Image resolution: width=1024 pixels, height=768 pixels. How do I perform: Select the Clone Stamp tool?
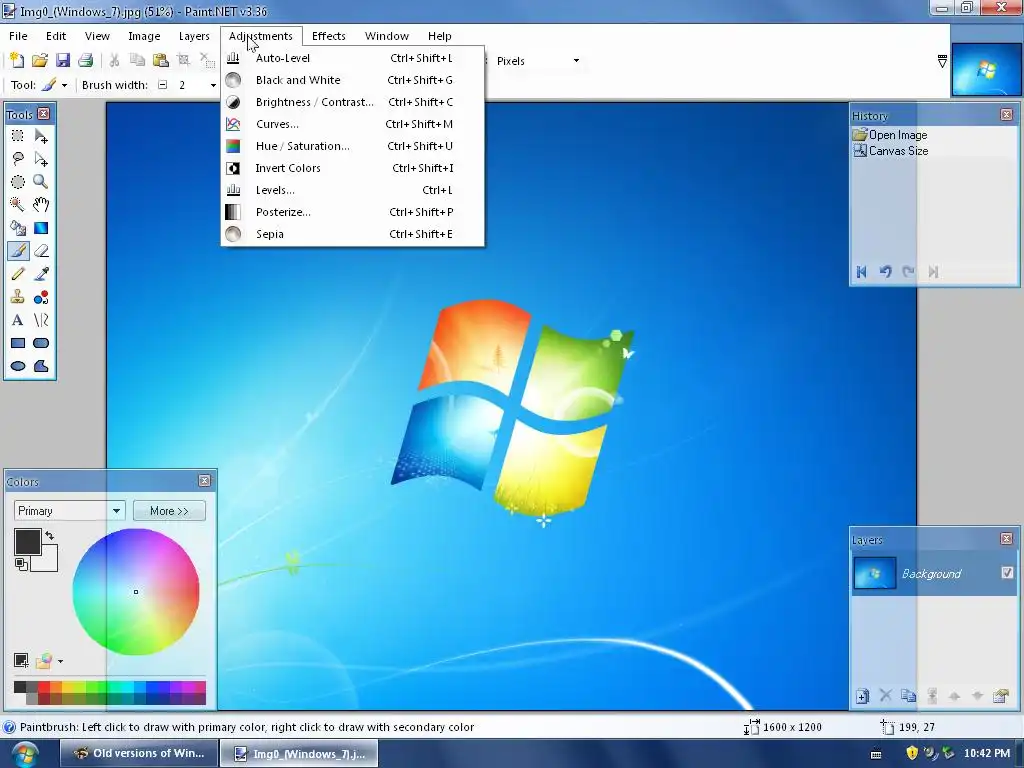point(18,297)
